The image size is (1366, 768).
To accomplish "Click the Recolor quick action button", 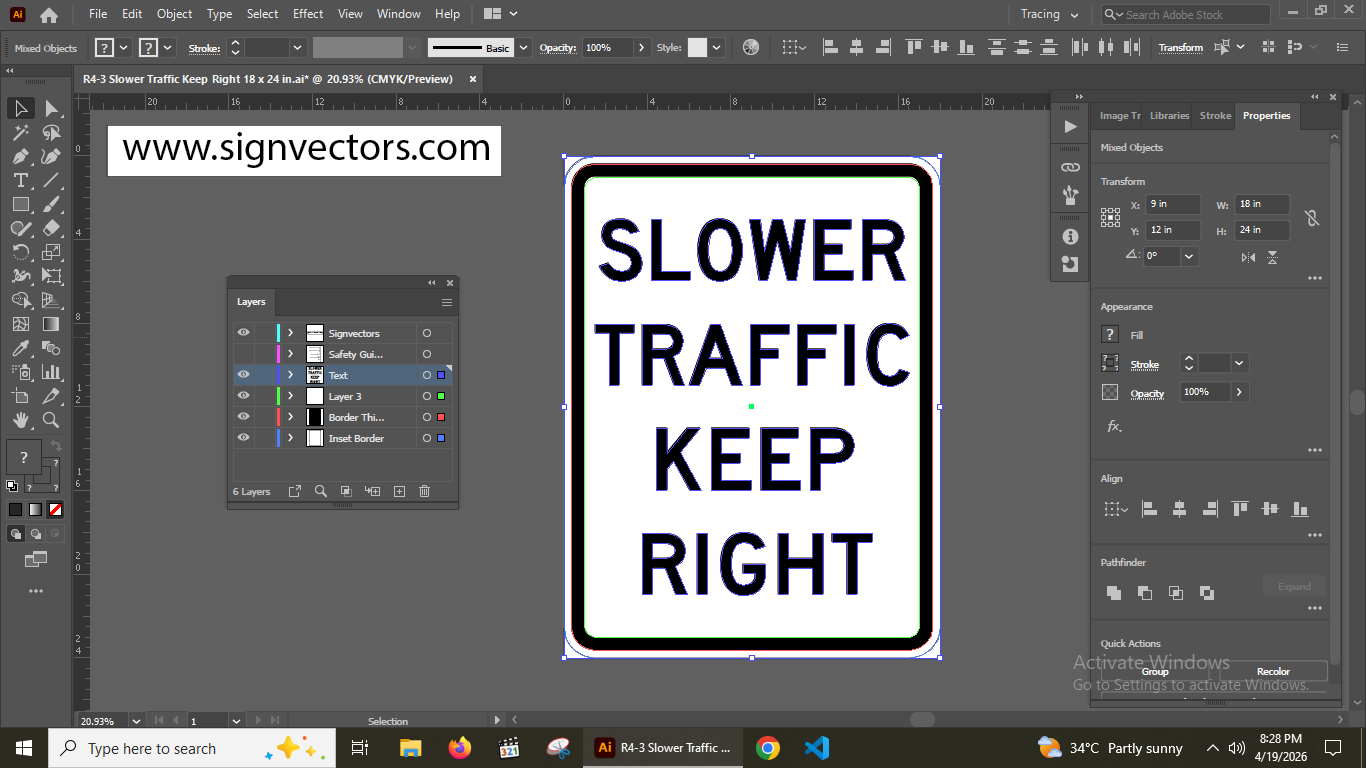I will point(1273,671).
